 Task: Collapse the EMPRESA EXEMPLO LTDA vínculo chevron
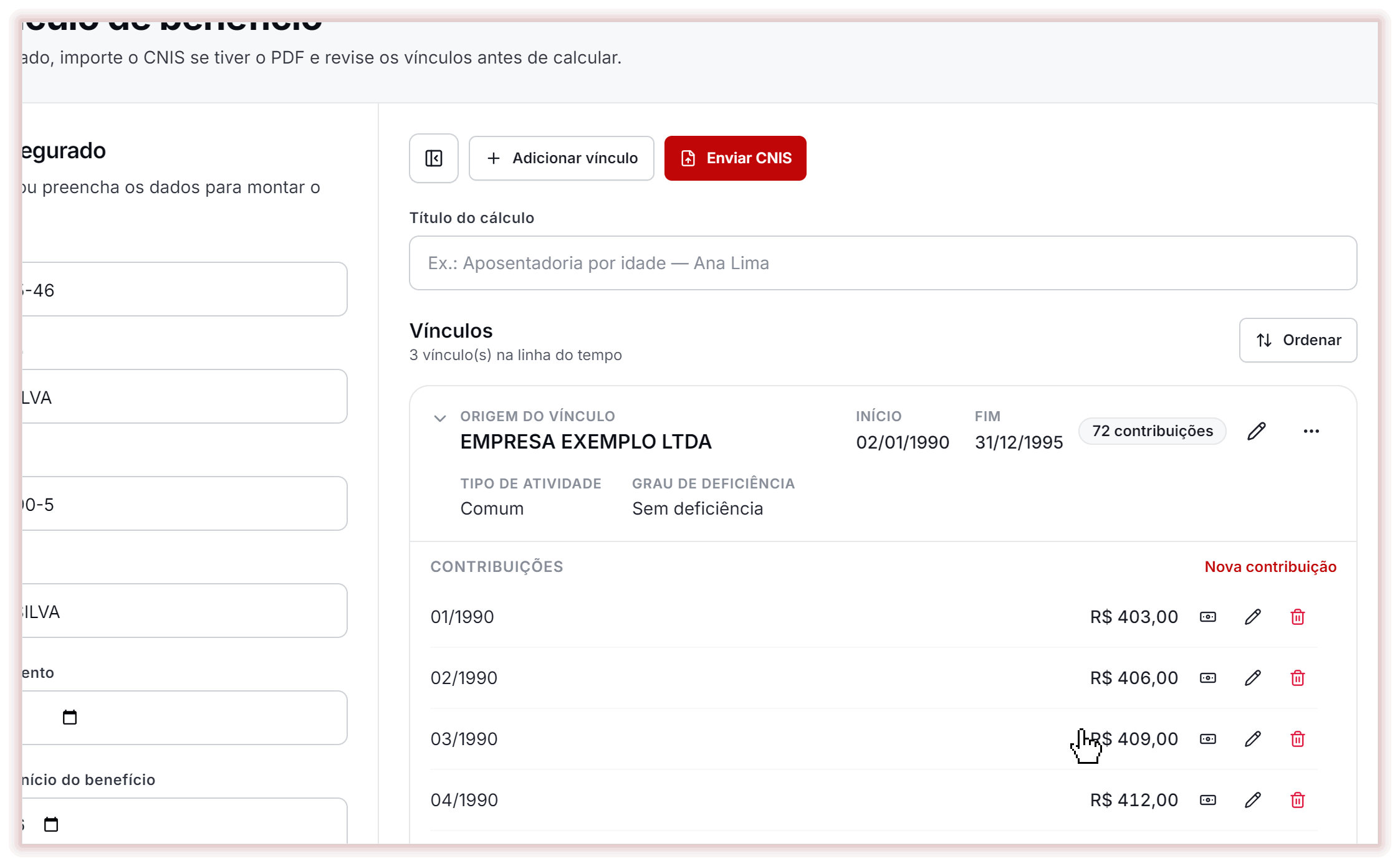[439, 418]
